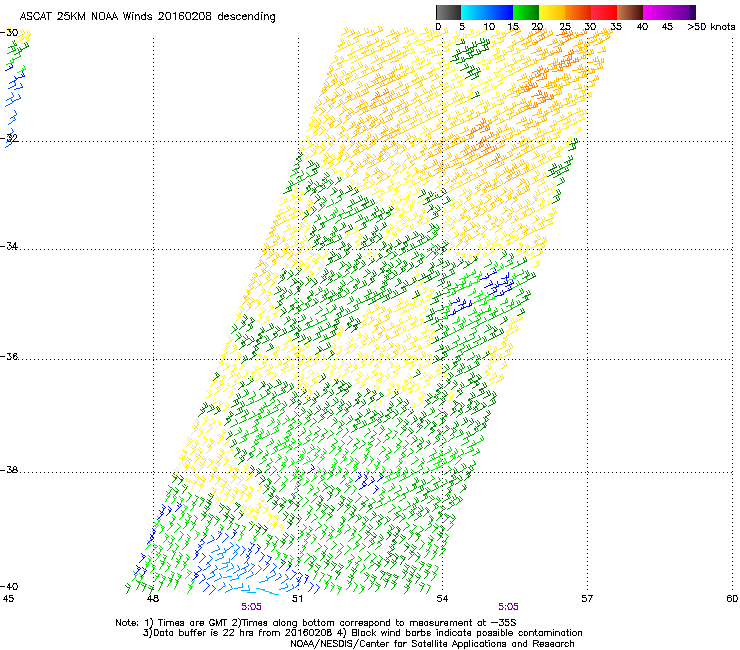
Task: Click the brown 35-40 knots color segment
Action: click(630, 12)
